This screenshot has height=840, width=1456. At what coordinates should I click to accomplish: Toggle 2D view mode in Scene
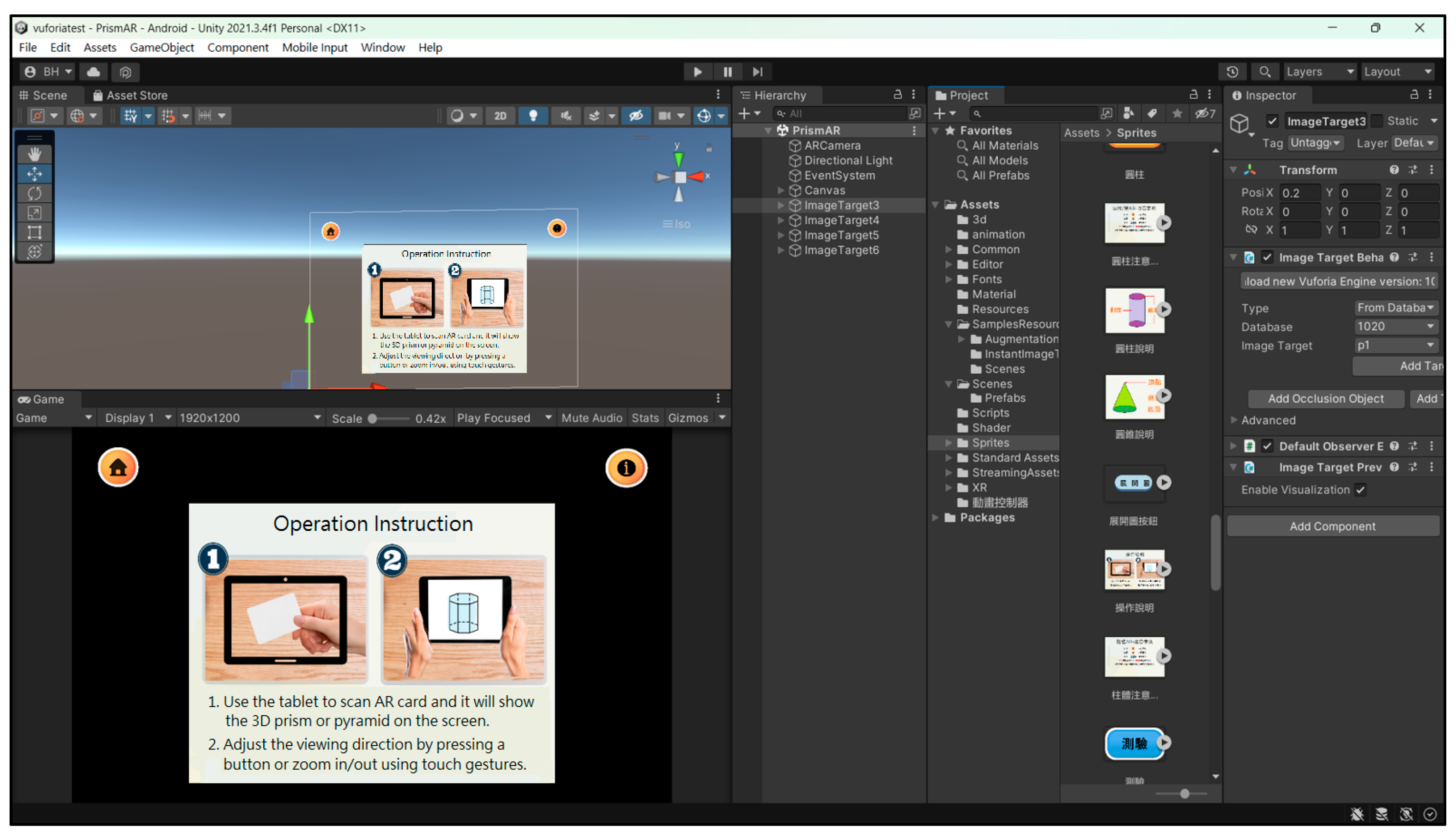500,116
